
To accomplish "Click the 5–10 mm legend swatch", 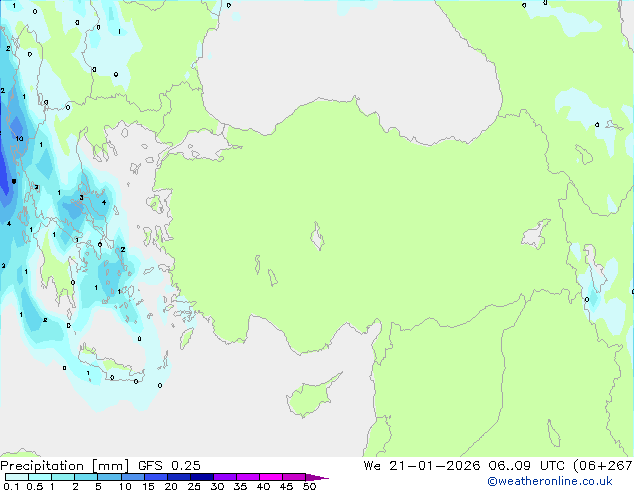I will click(109, 477).
